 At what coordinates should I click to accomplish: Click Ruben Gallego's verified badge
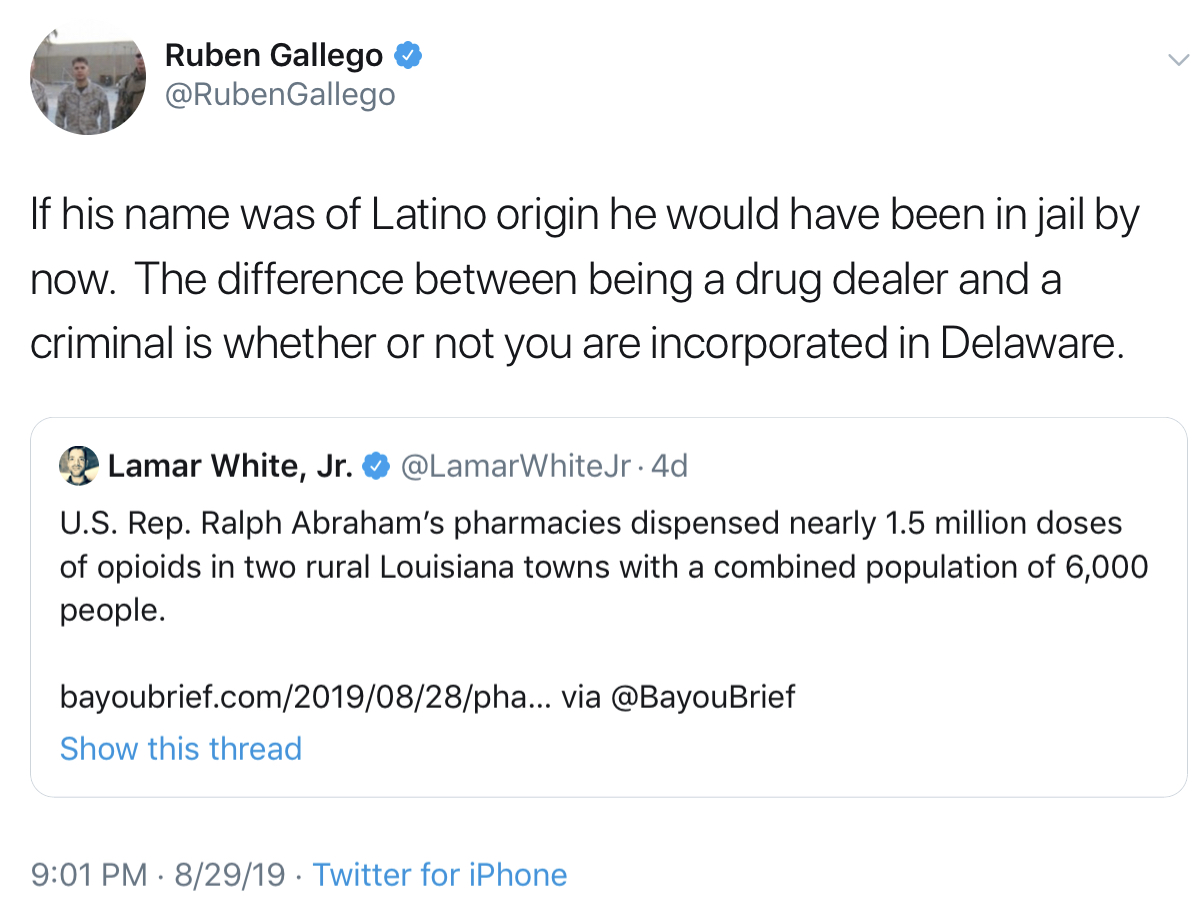408,56
